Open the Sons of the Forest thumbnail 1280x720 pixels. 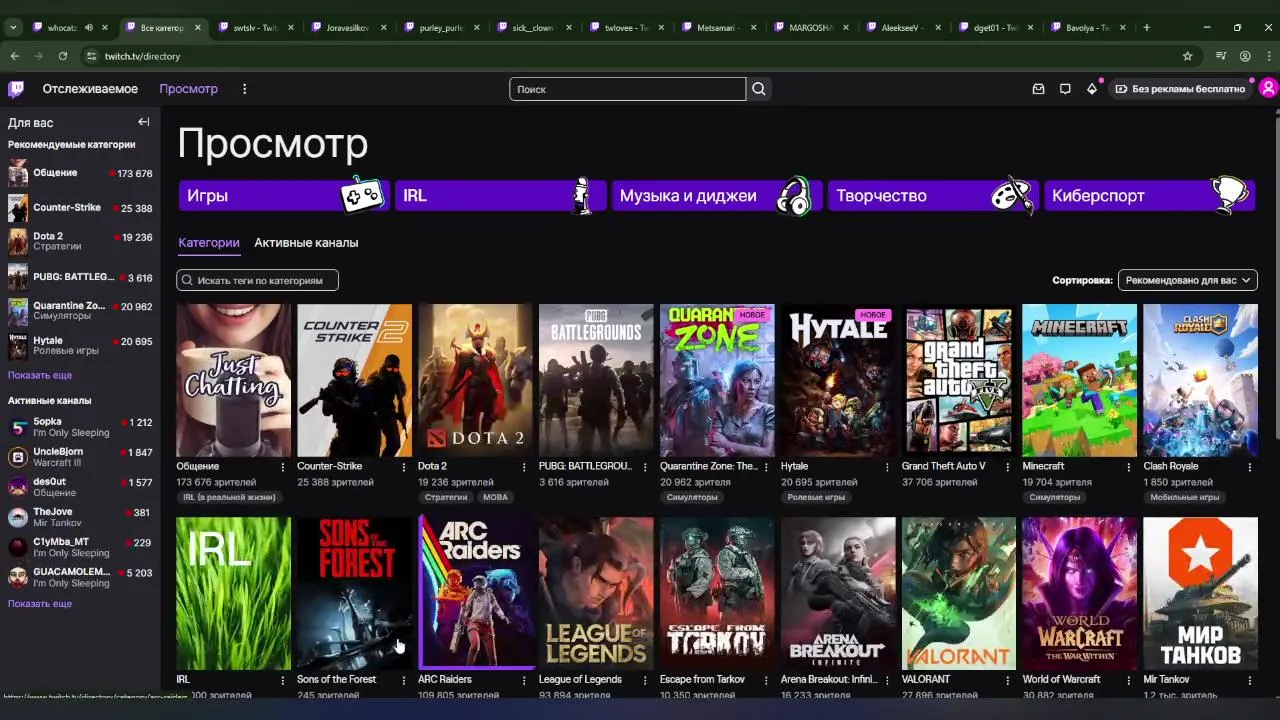[x=354, y=593]
